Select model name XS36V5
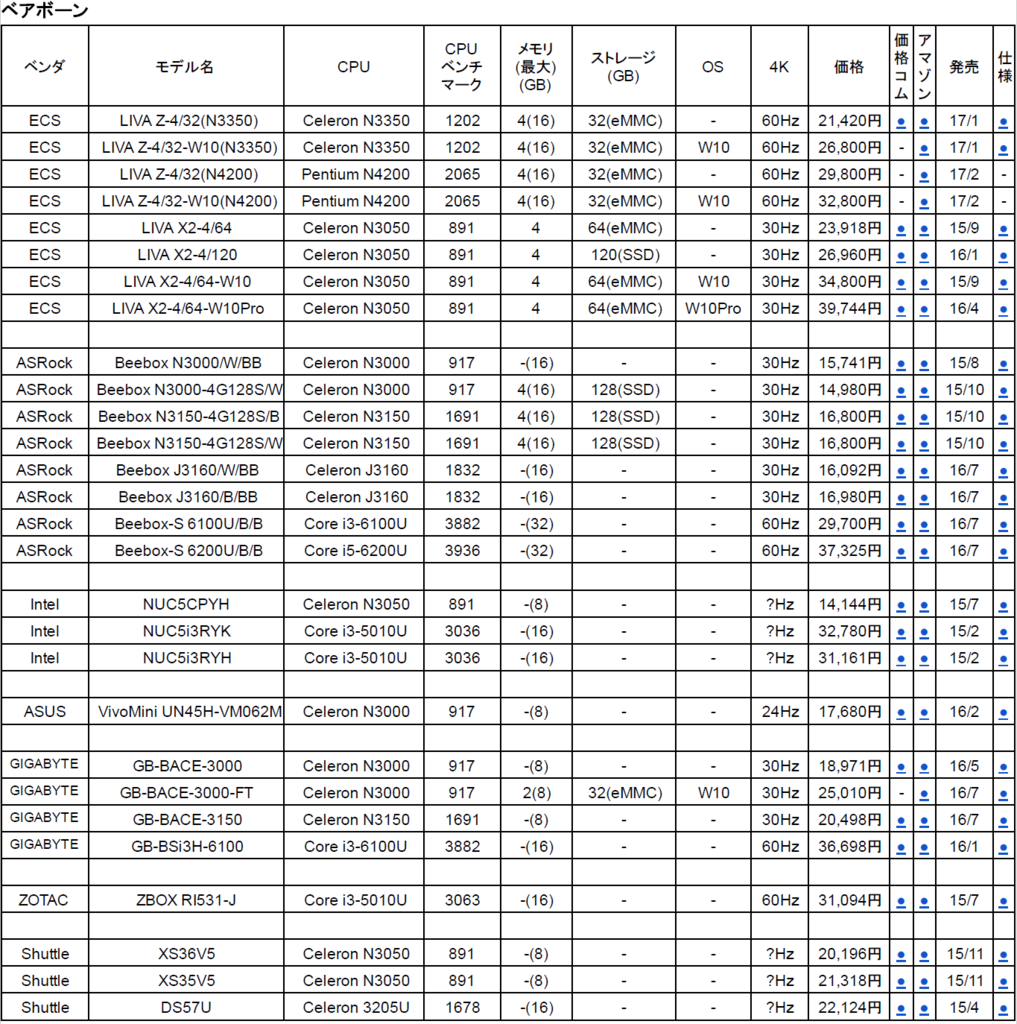The width and height of the screenshot is (1017, 1024). click(x=186, y=953)
